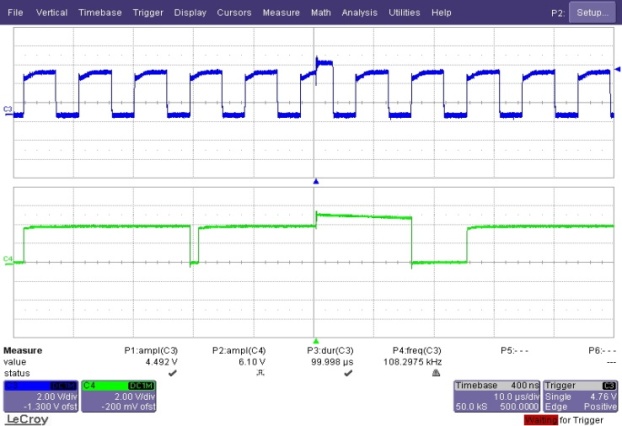
Task: Click the C4 ground level marker on grid
Action: tap(8, 260)
